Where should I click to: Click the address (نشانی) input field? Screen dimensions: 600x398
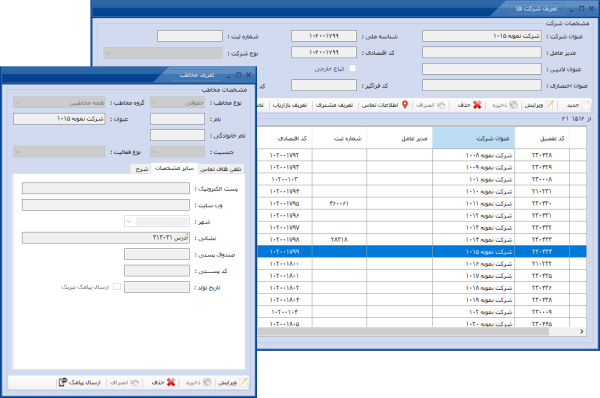(106, 238)
